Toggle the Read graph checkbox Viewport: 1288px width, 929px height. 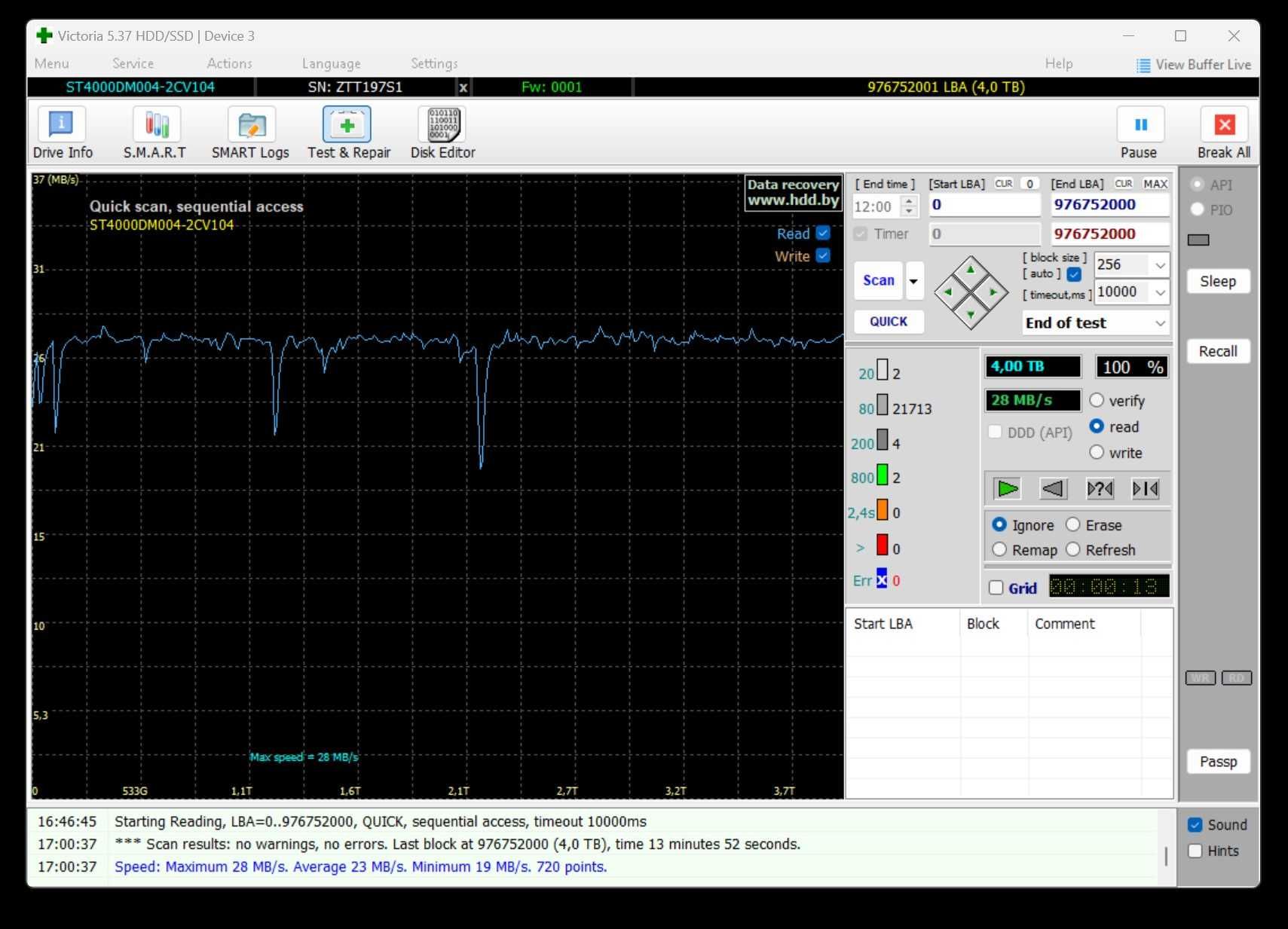pyautogui.click(x=823, y=234)
